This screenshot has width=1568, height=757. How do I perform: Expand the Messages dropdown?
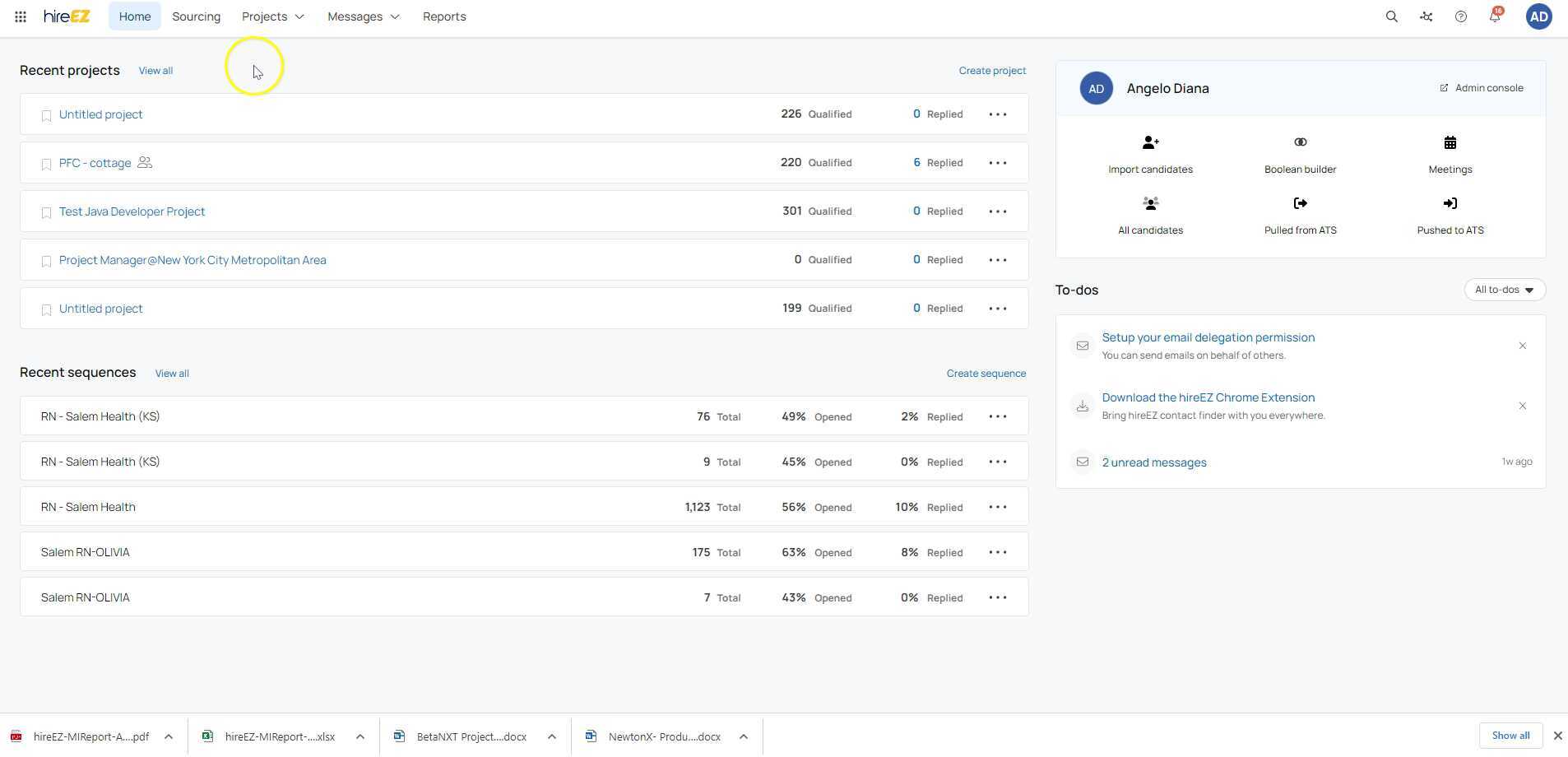pos(363,16)
